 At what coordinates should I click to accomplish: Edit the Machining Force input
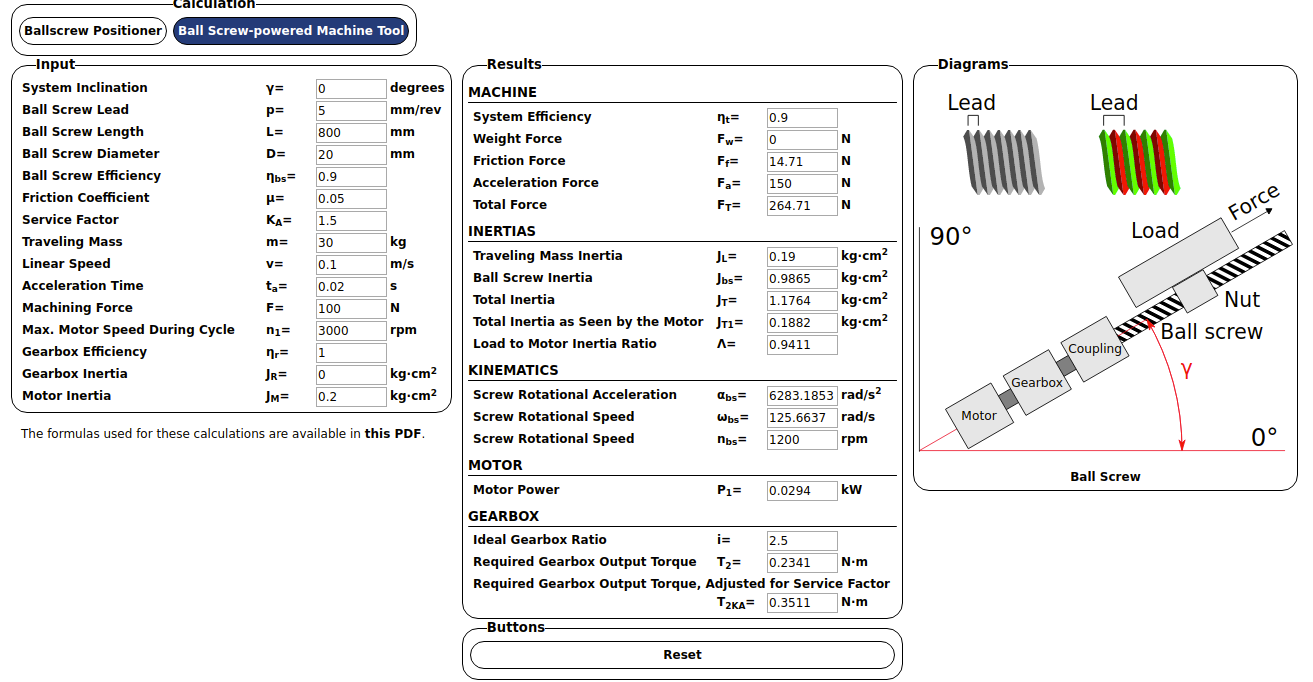point(351,309)
